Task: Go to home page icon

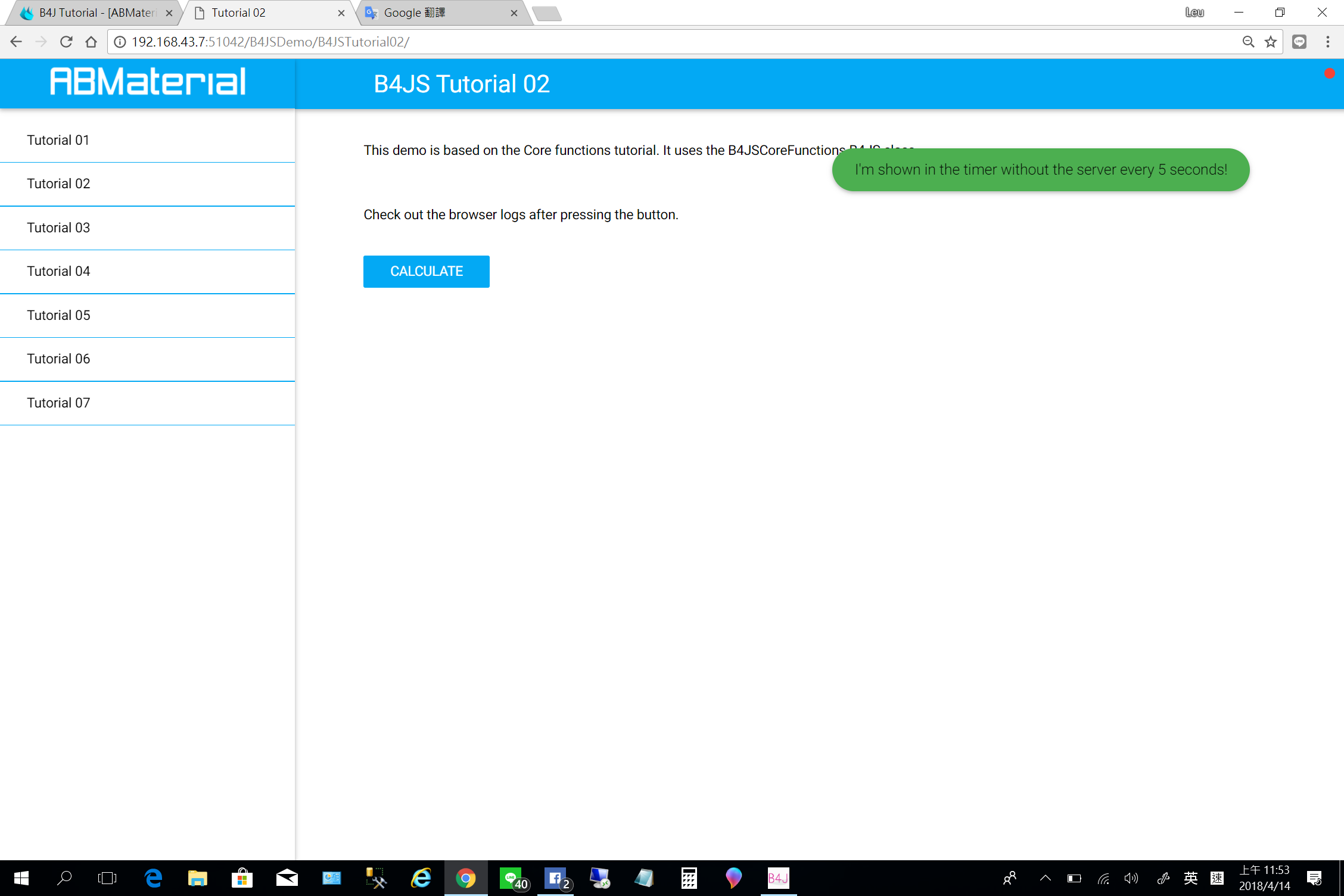Action: (91, 42)
